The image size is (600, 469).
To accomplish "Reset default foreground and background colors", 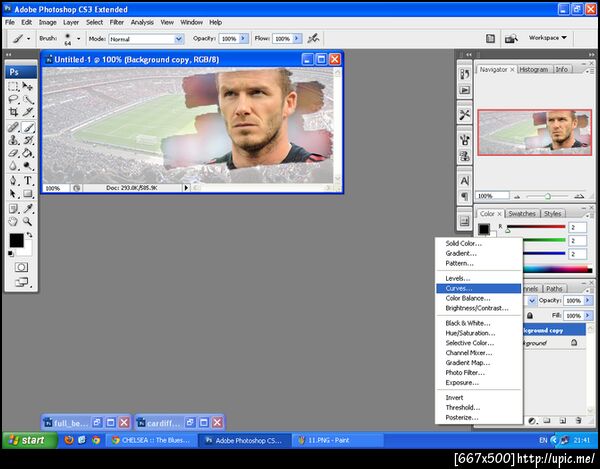I will [x=11, y=253].
